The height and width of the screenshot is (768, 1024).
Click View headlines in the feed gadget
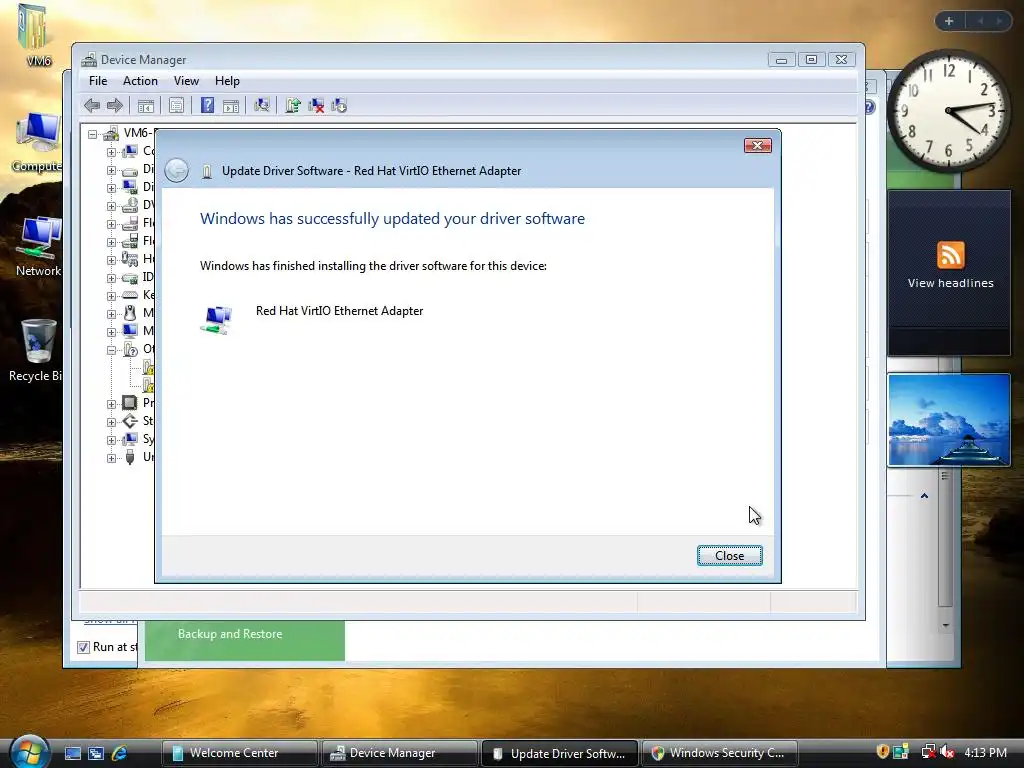[x=950, y=283]
